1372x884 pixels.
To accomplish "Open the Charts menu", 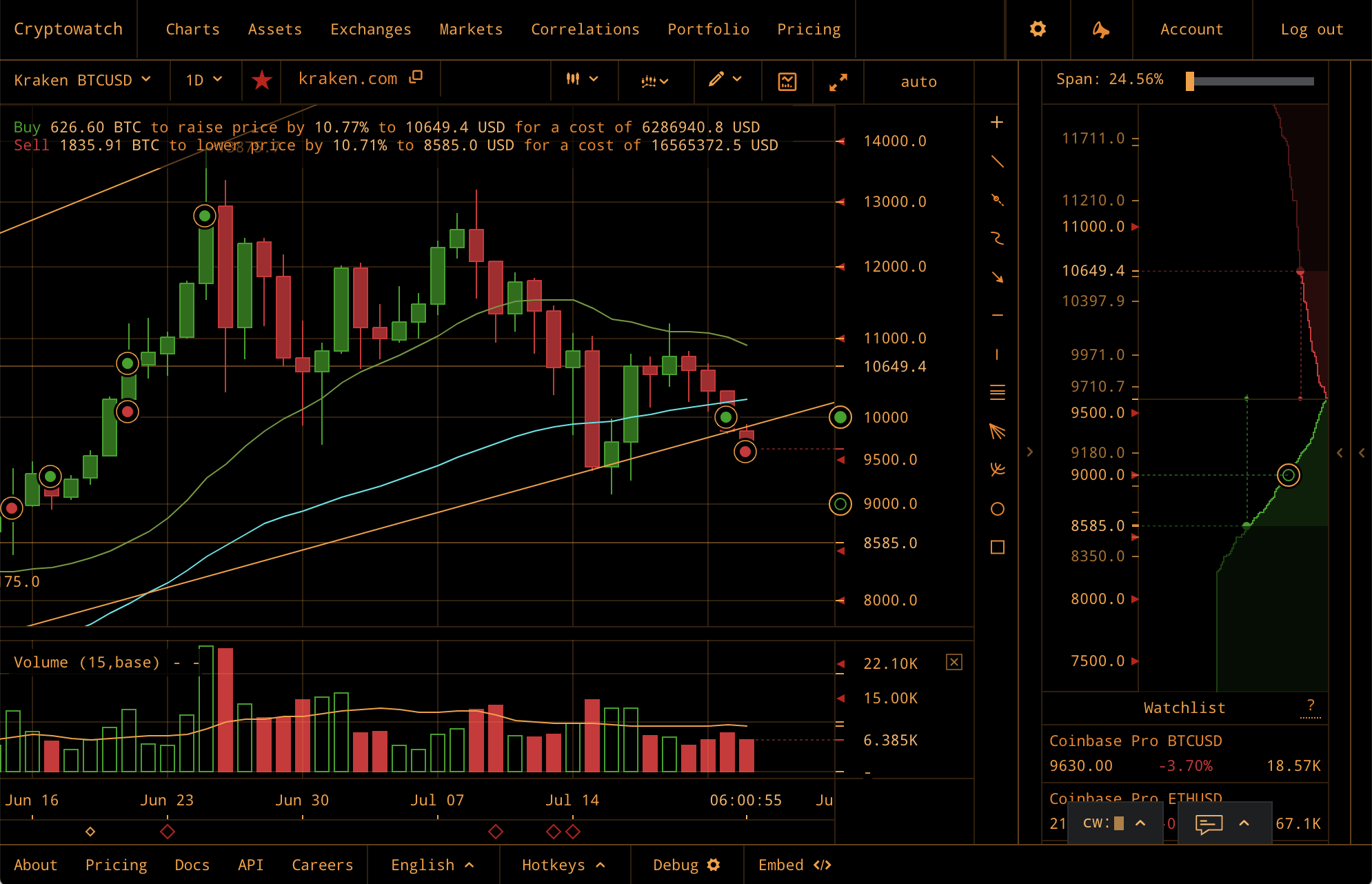I will point(192,29).
